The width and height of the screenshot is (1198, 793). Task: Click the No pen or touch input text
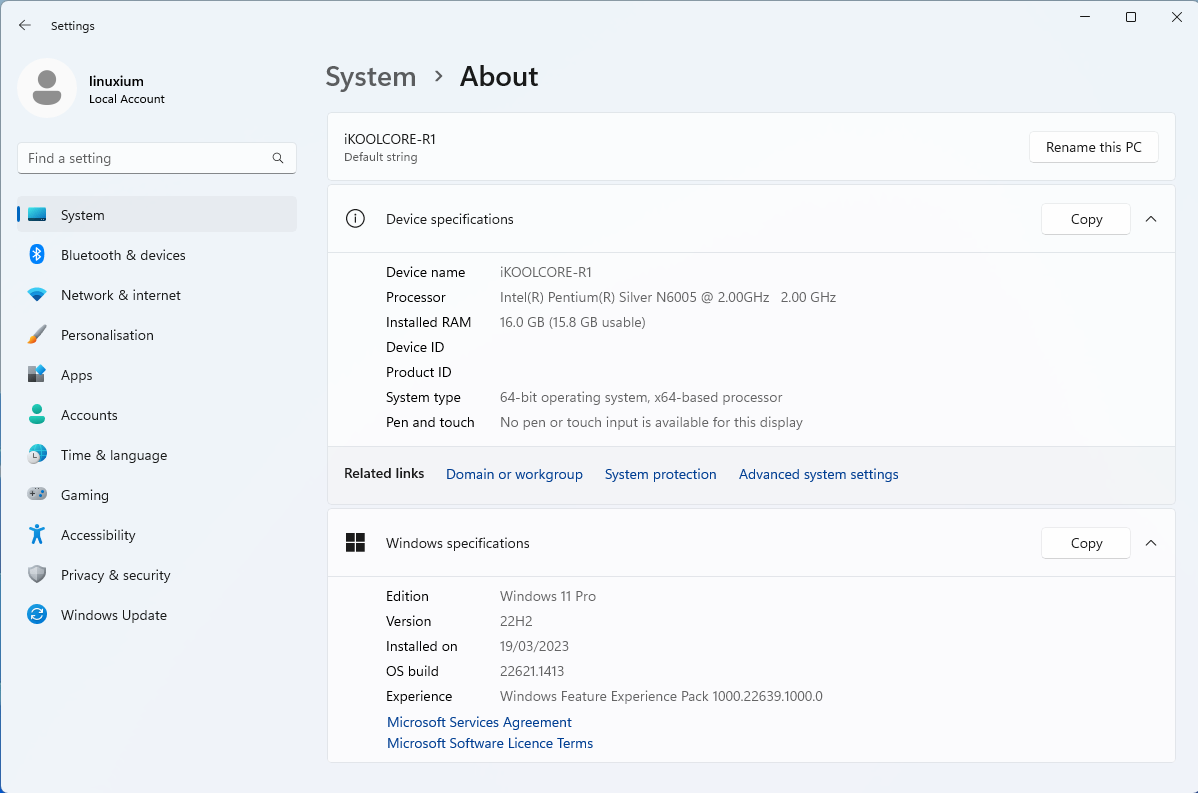point(651,422)
